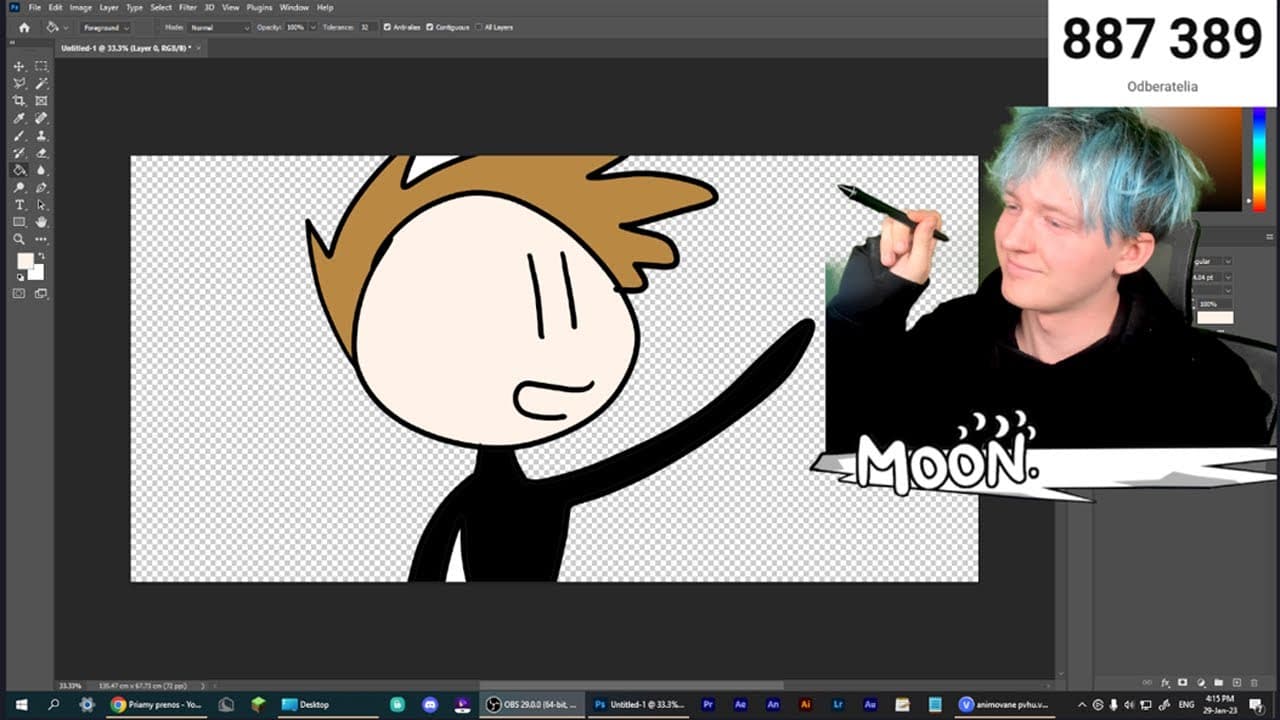Viewport: 1280px width, 720px height.
Task: Open Premiere Pro from the taskbar
Action: point(708,704)
